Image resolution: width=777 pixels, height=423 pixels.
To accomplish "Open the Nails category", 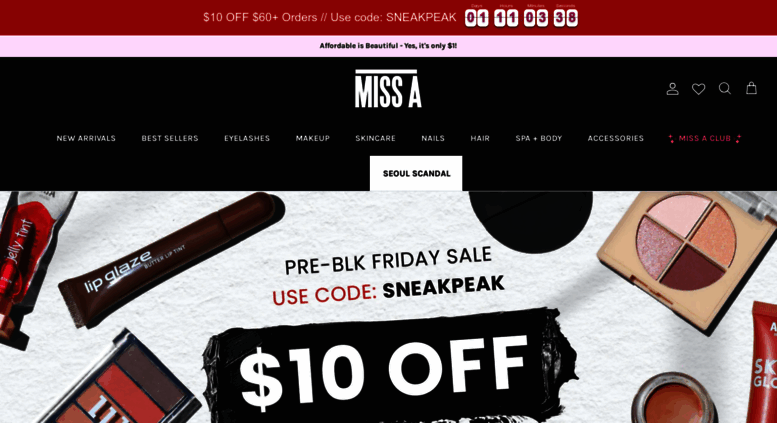I will click(x=433, y=138).
